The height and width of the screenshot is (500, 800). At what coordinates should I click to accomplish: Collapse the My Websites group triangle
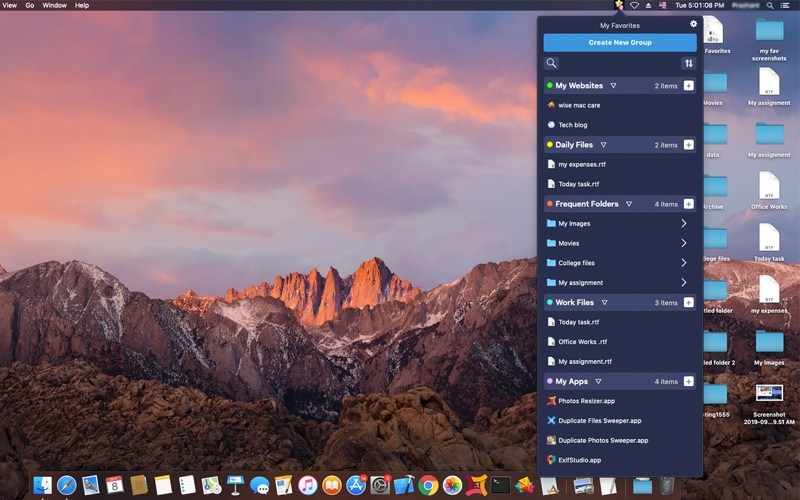point(613,86)
